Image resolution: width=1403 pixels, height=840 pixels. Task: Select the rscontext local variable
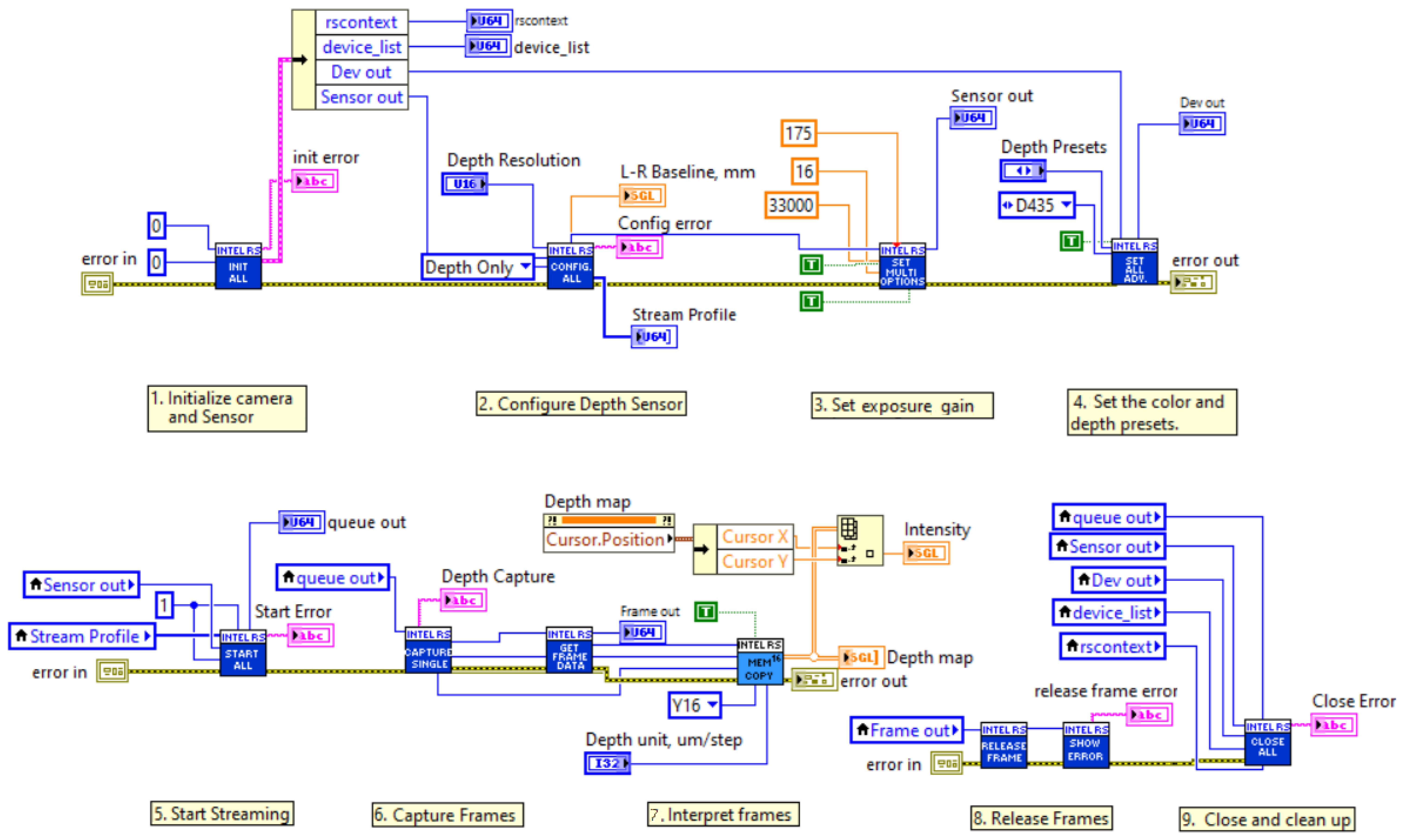[1113, 646]
